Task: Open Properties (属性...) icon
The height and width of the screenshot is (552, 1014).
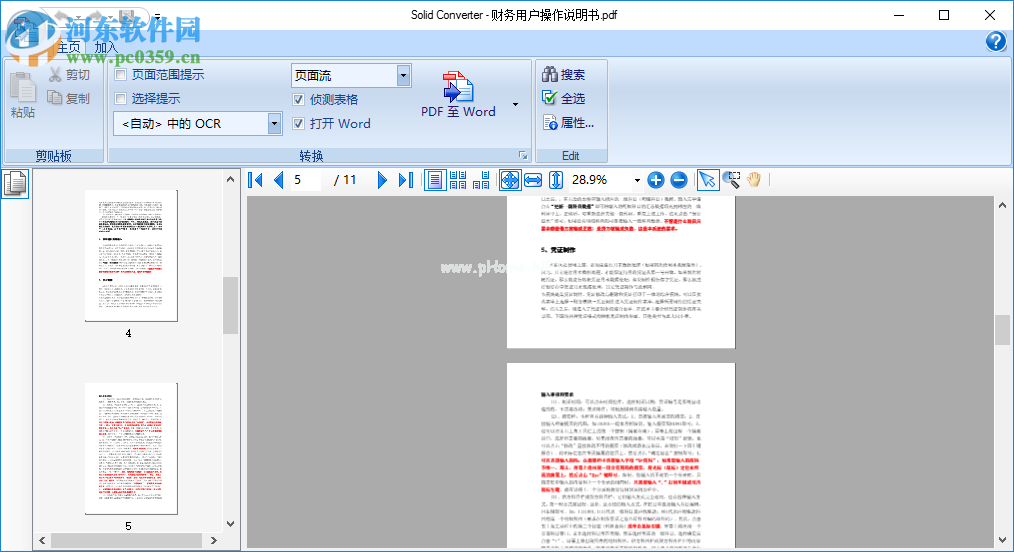Action: coord(550,122)
